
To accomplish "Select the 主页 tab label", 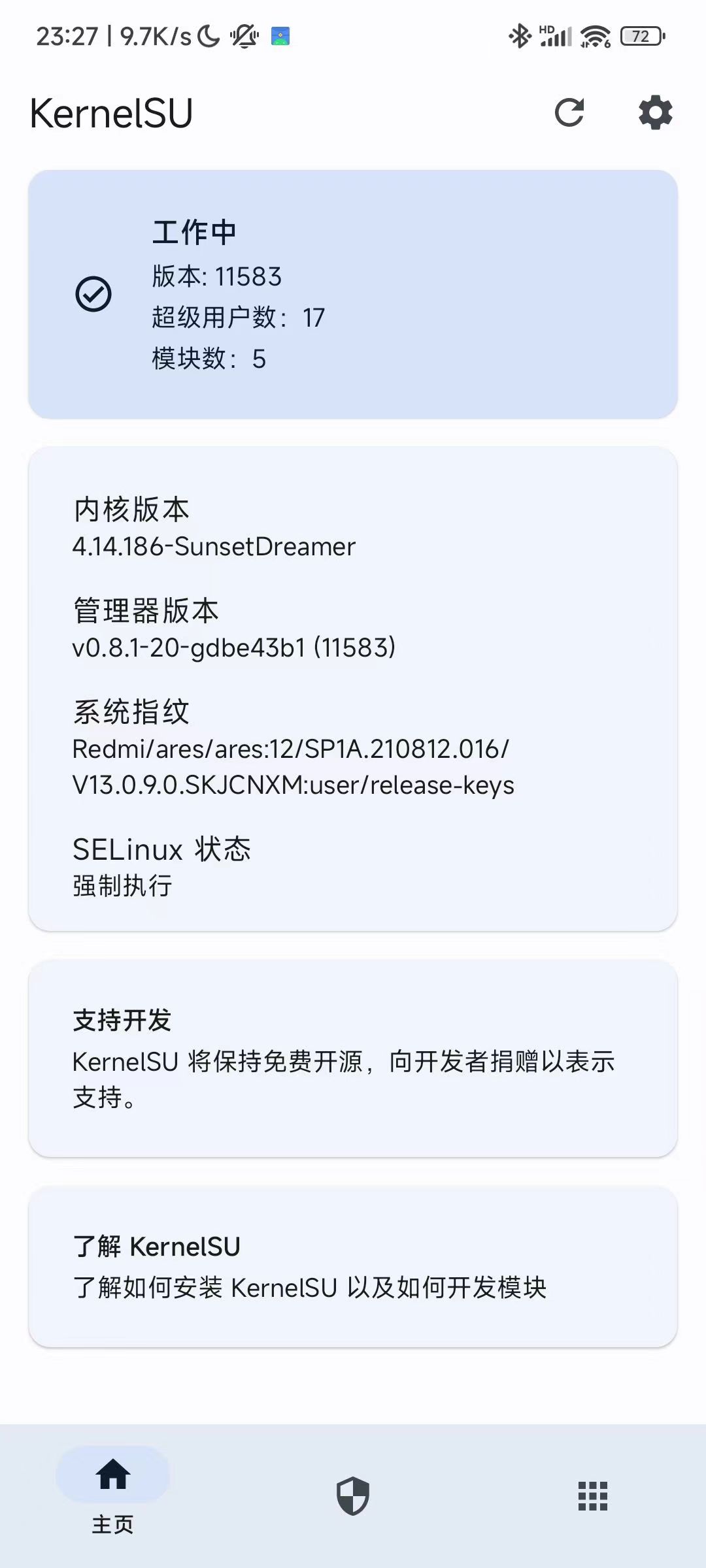I will (112, 1524).
